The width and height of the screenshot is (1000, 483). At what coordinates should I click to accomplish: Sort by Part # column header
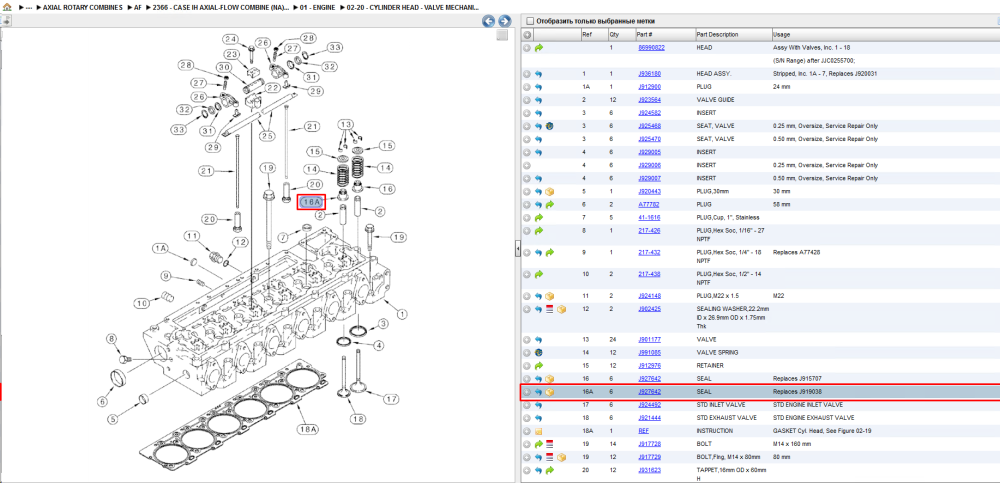tap(643, 34)
